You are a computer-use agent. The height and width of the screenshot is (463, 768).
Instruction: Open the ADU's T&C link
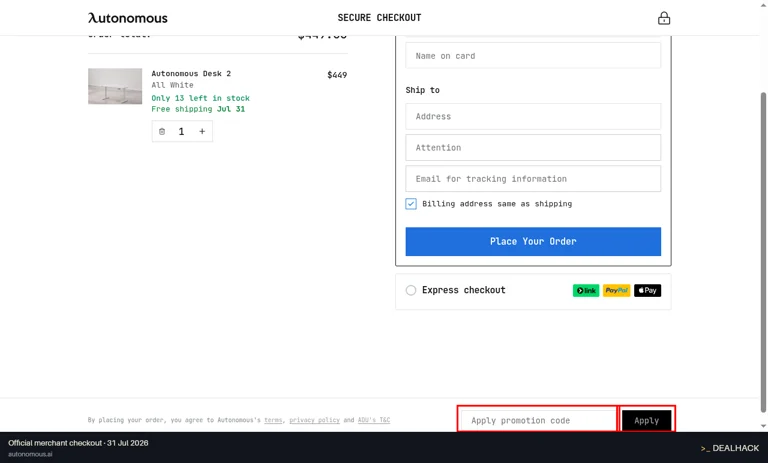coord(374,420)
